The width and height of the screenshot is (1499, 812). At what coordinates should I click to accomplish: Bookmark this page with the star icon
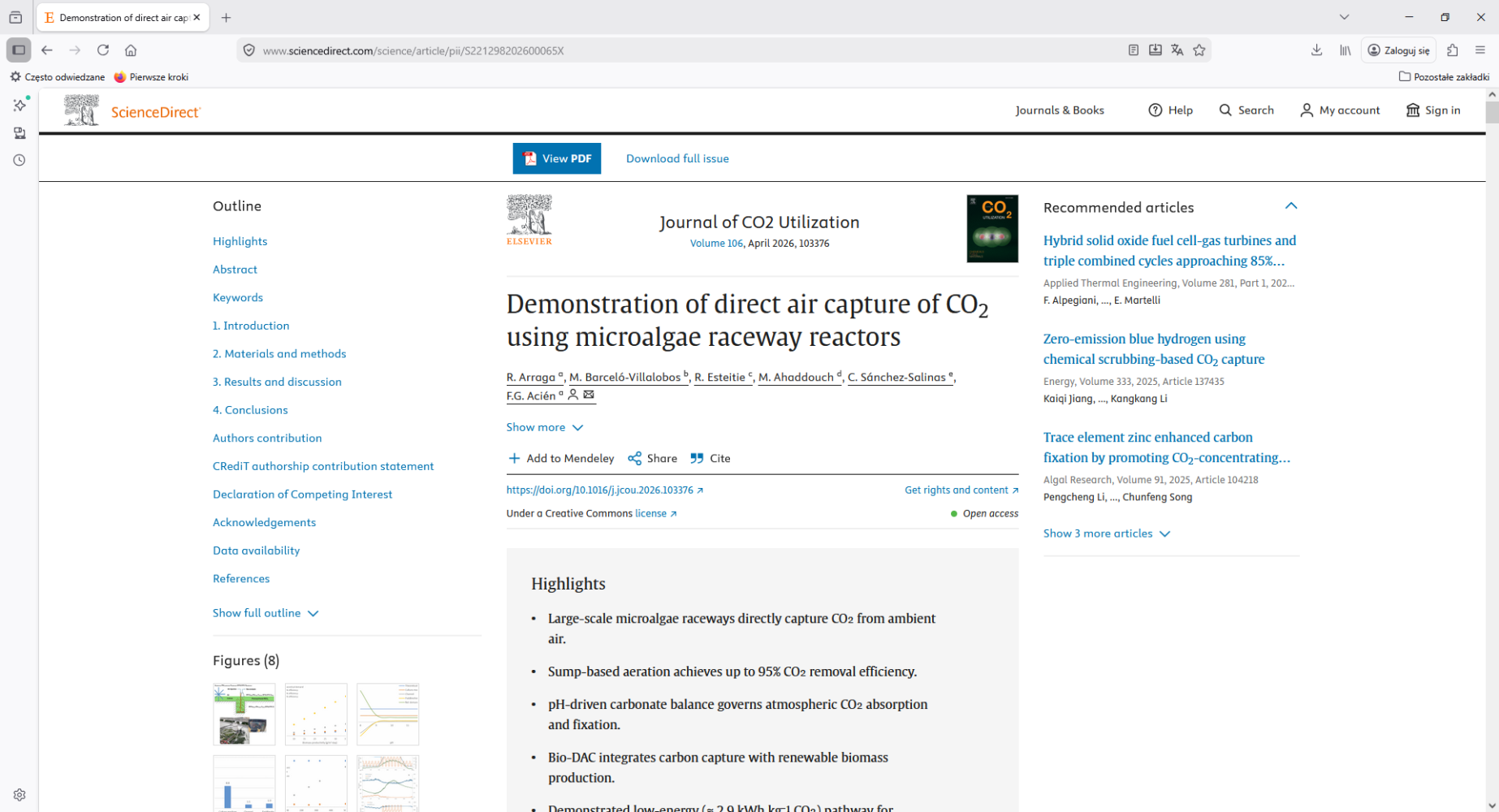point(1199,50)
